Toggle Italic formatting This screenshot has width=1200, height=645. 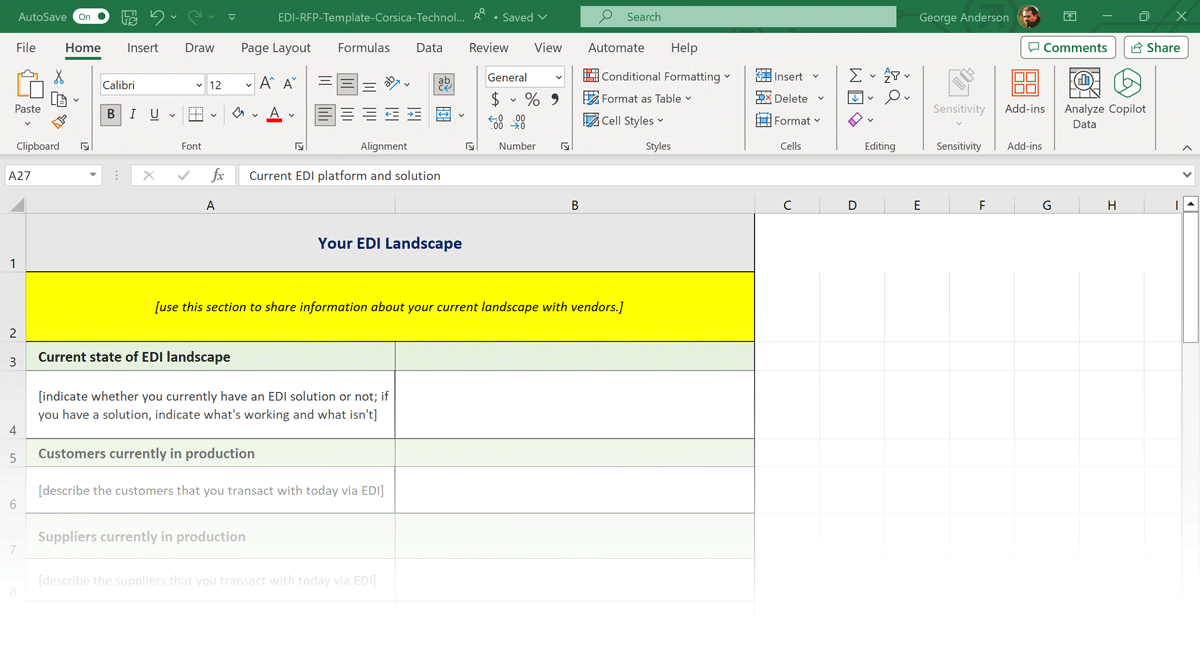click(132, 115)
